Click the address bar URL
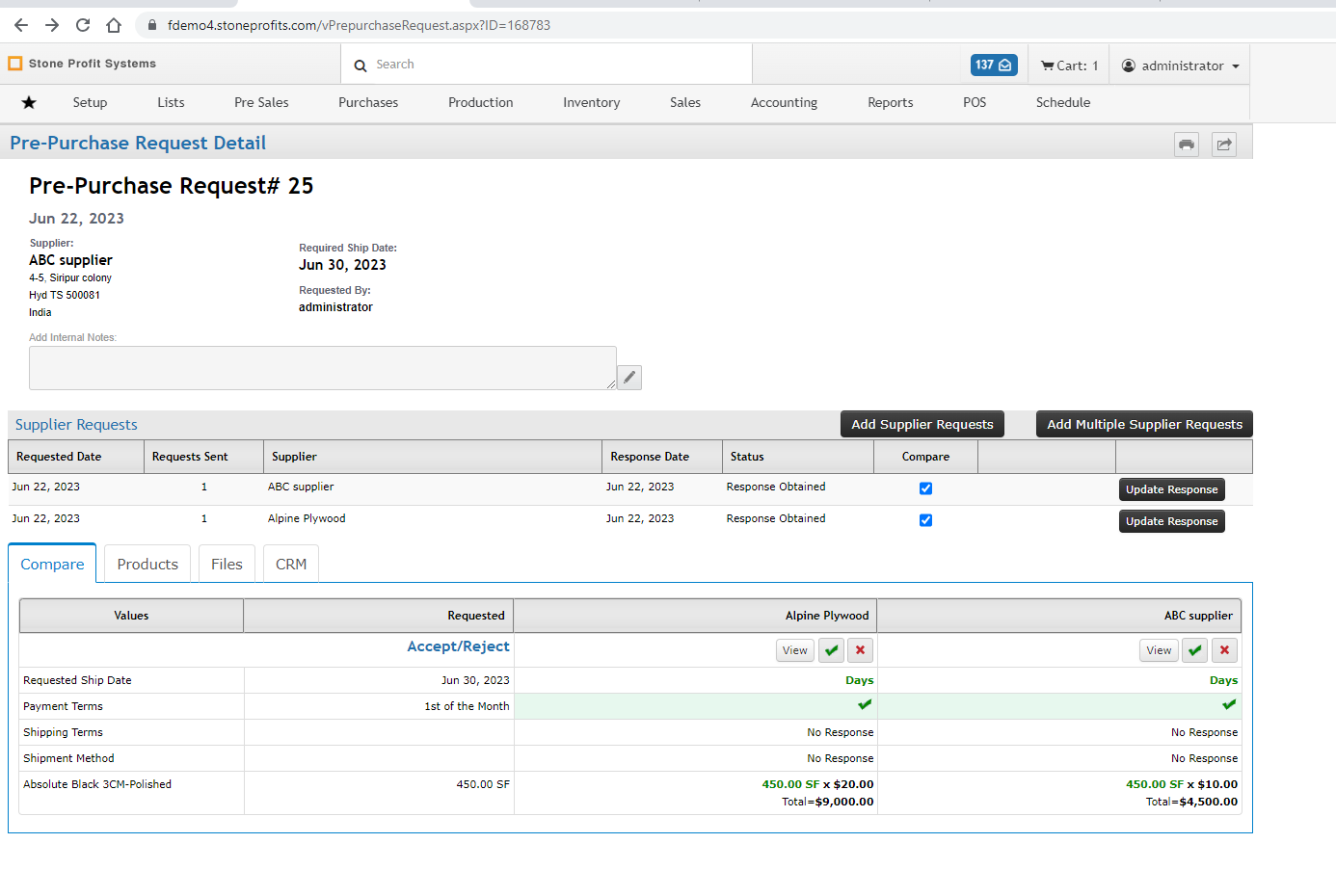The image size is (1336, 896). tap(359, 25)
